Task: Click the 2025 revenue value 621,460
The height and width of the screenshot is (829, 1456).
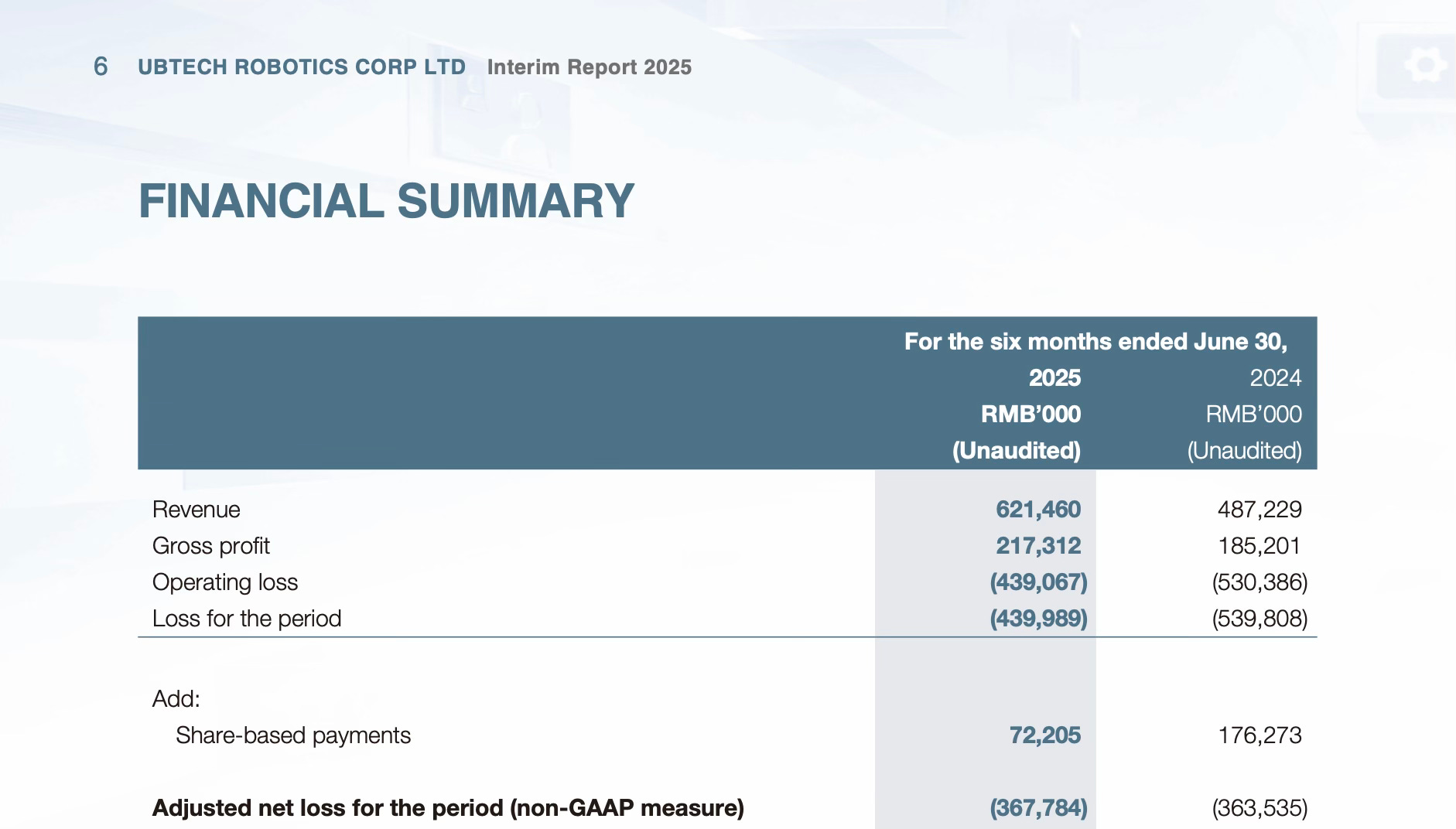Action: (x=1038, y=510)
